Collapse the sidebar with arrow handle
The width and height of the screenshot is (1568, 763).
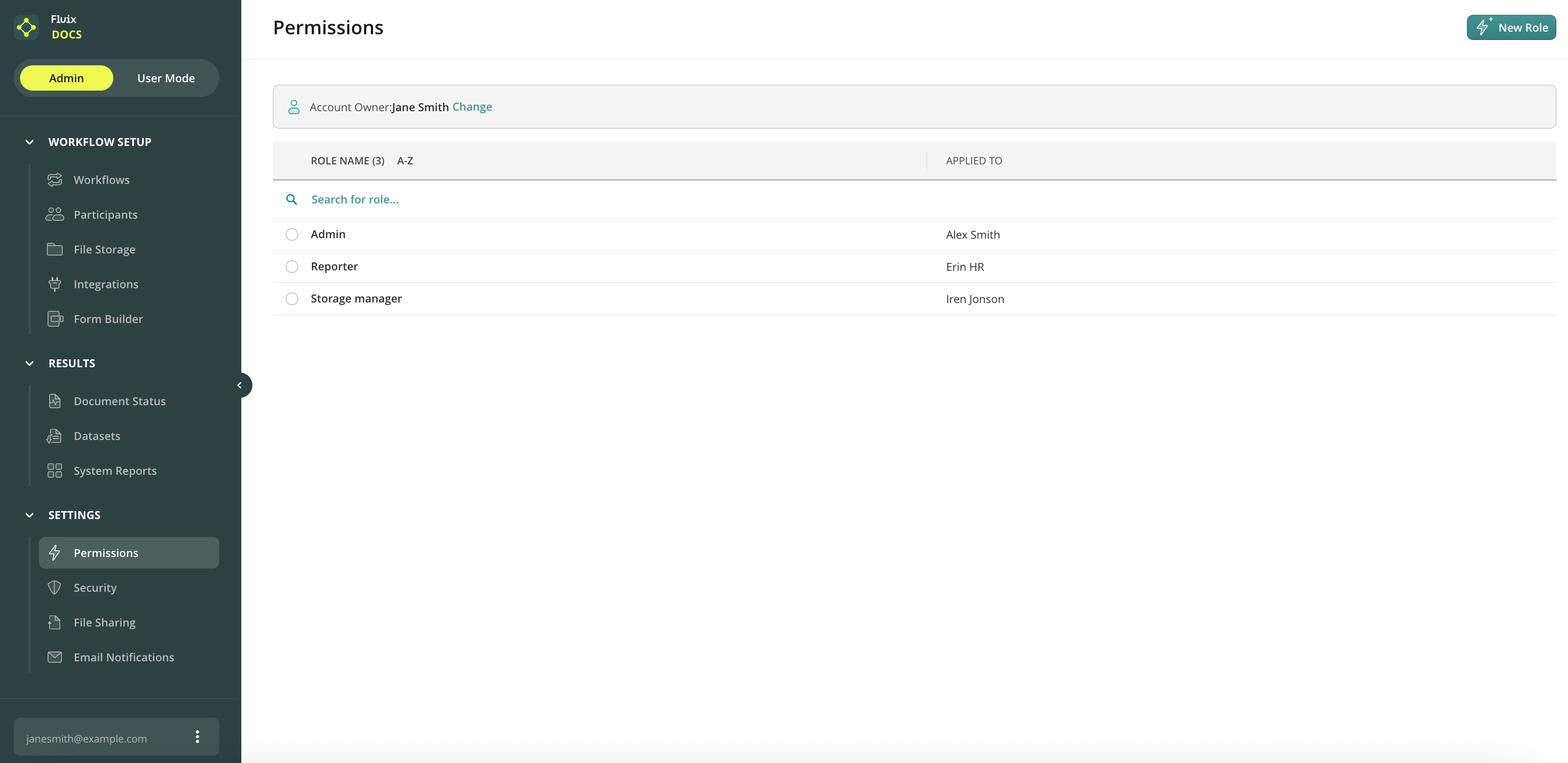click(x=240, y=385)
